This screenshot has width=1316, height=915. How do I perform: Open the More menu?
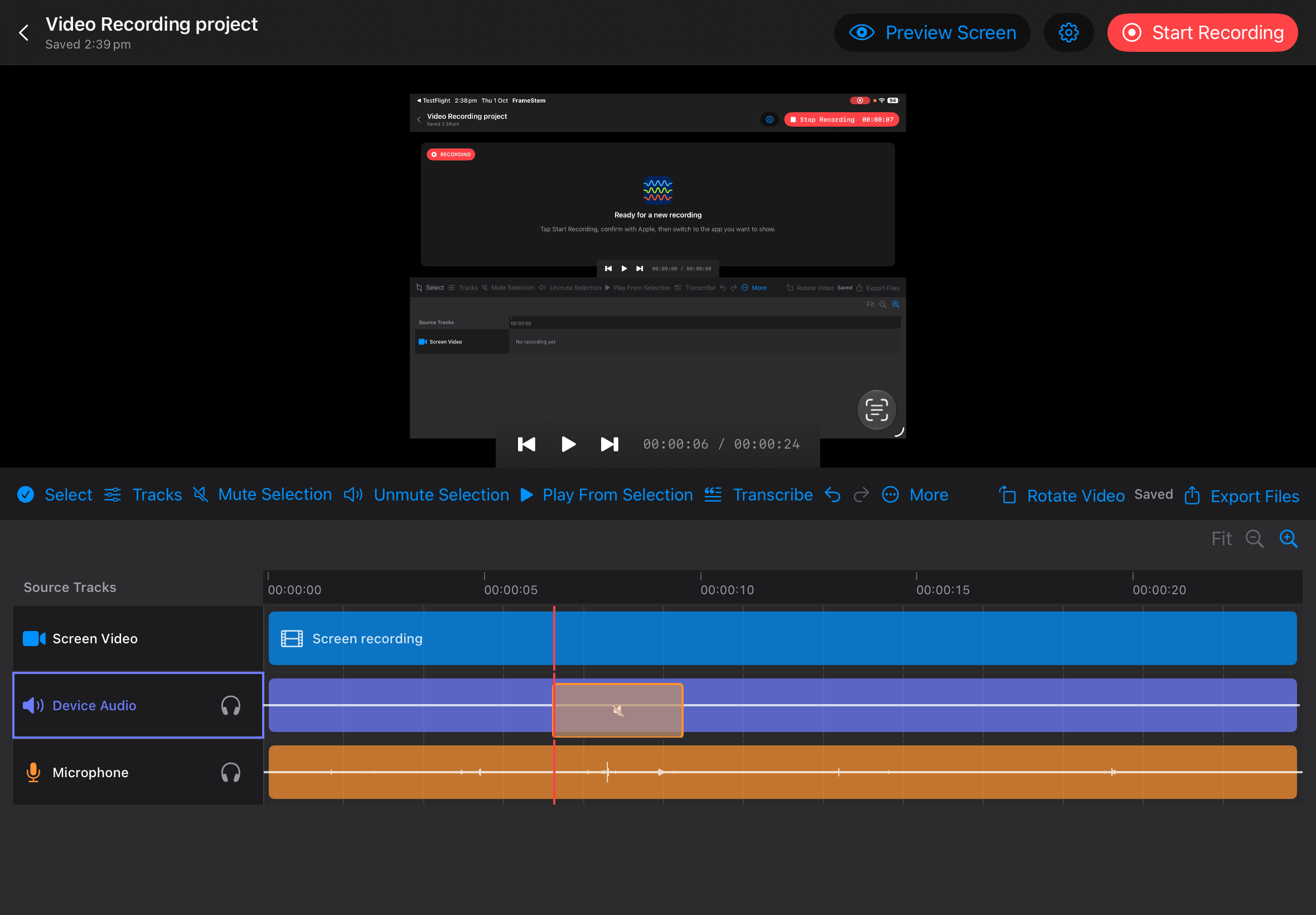(x=915, y=495)
